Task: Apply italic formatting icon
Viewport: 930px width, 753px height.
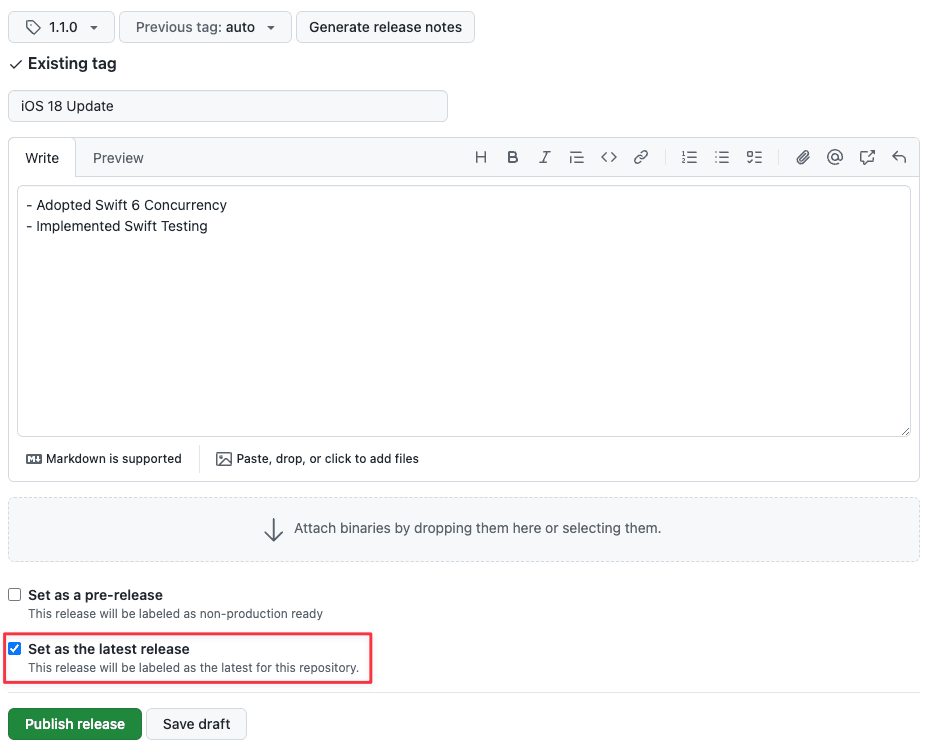Action: (x=544, y=157)
